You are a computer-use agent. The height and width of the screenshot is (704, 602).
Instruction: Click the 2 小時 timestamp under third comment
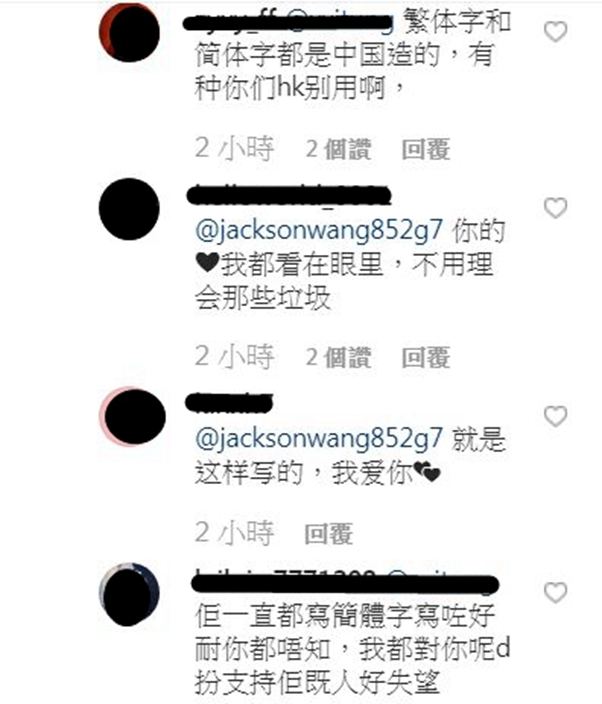pyautogui.click(x=234, y=534)
